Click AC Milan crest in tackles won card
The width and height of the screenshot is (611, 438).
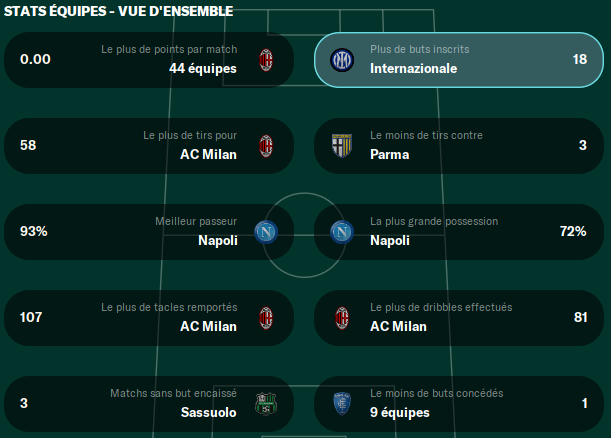click(x=266, y=318)
